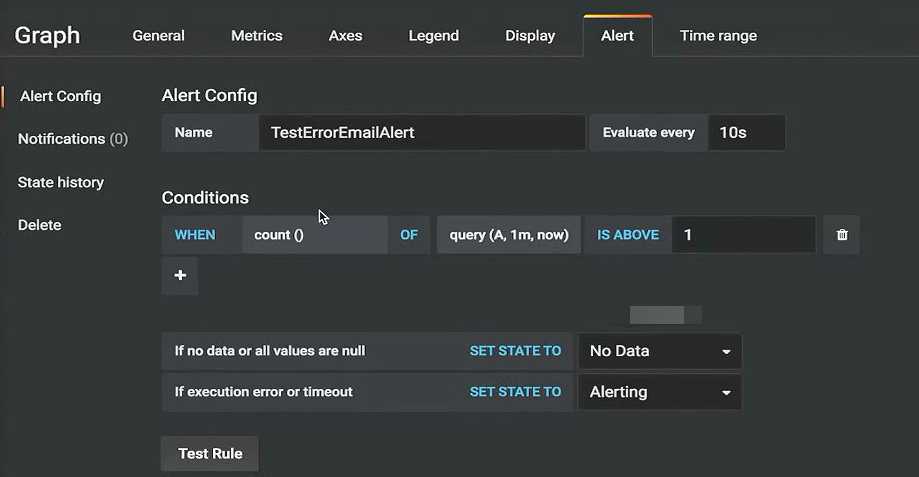The image size is (919, 477).
Task: Open the Alerting state dropdown
Action: 660,392
